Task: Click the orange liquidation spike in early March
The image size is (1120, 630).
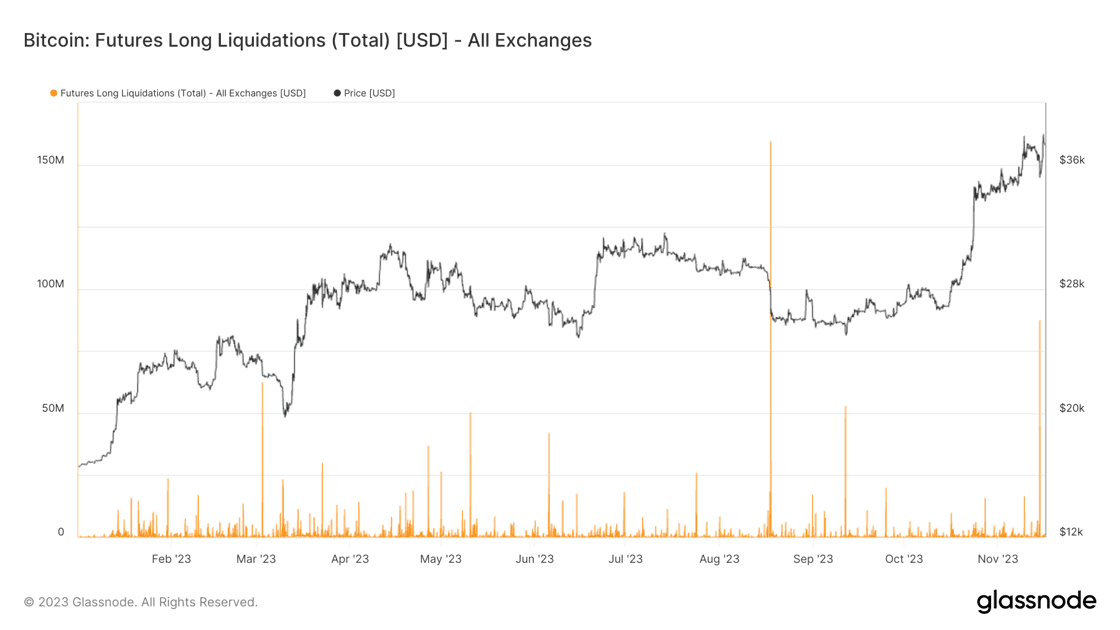Action: [x=262, y=450]
